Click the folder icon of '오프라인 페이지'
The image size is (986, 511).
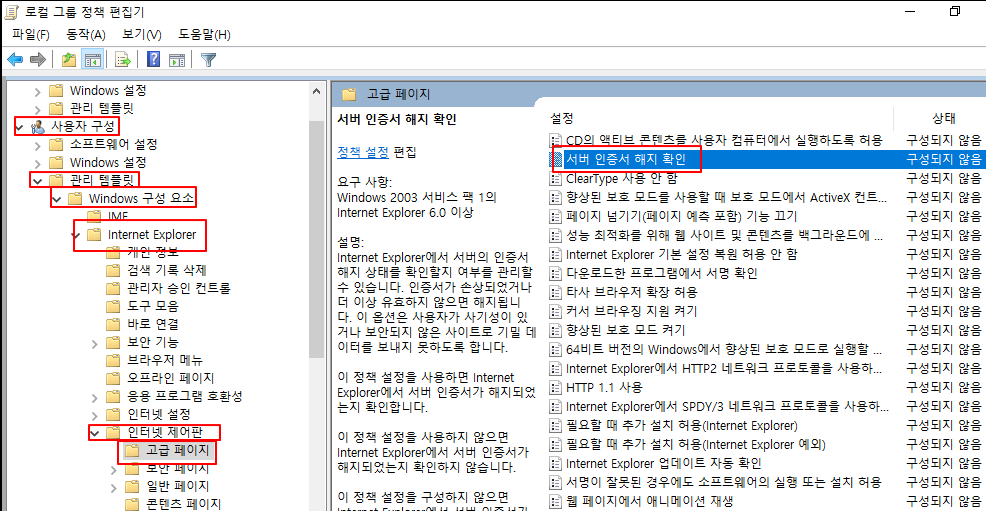pos(113,378)
